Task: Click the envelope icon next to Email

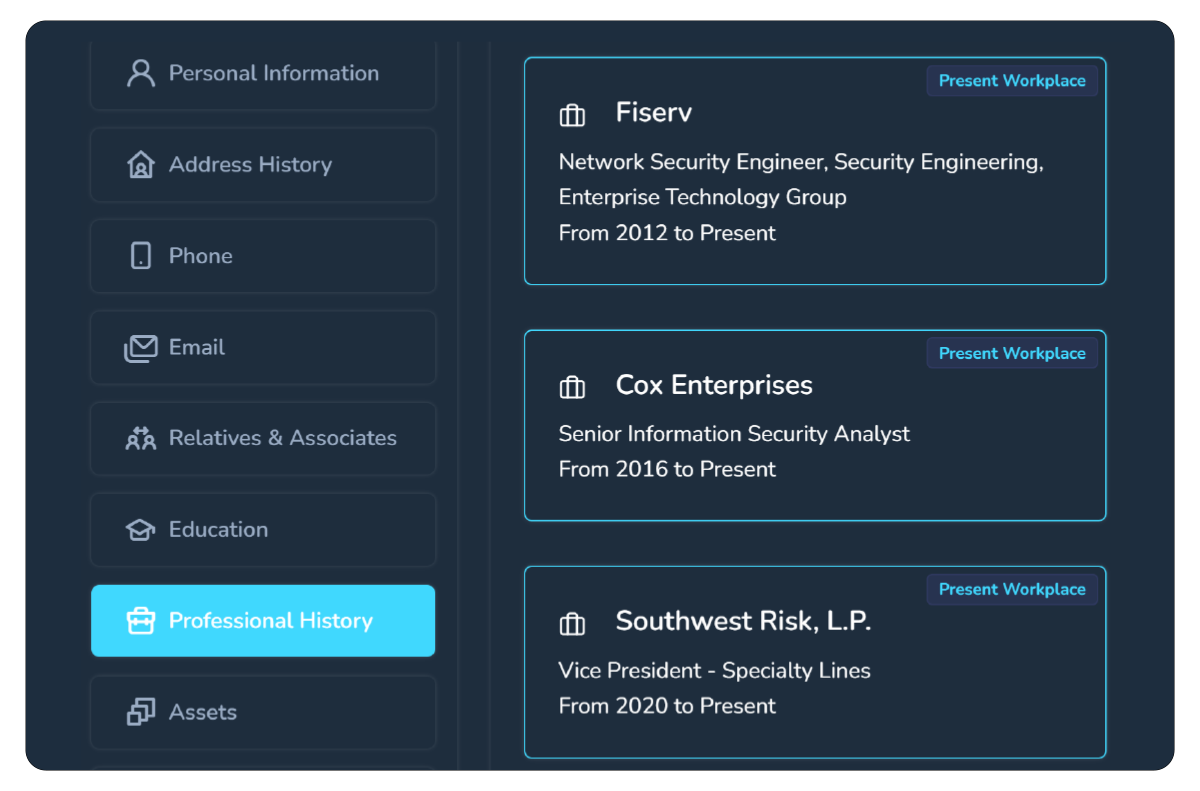Action: click(x=141, y=348)
